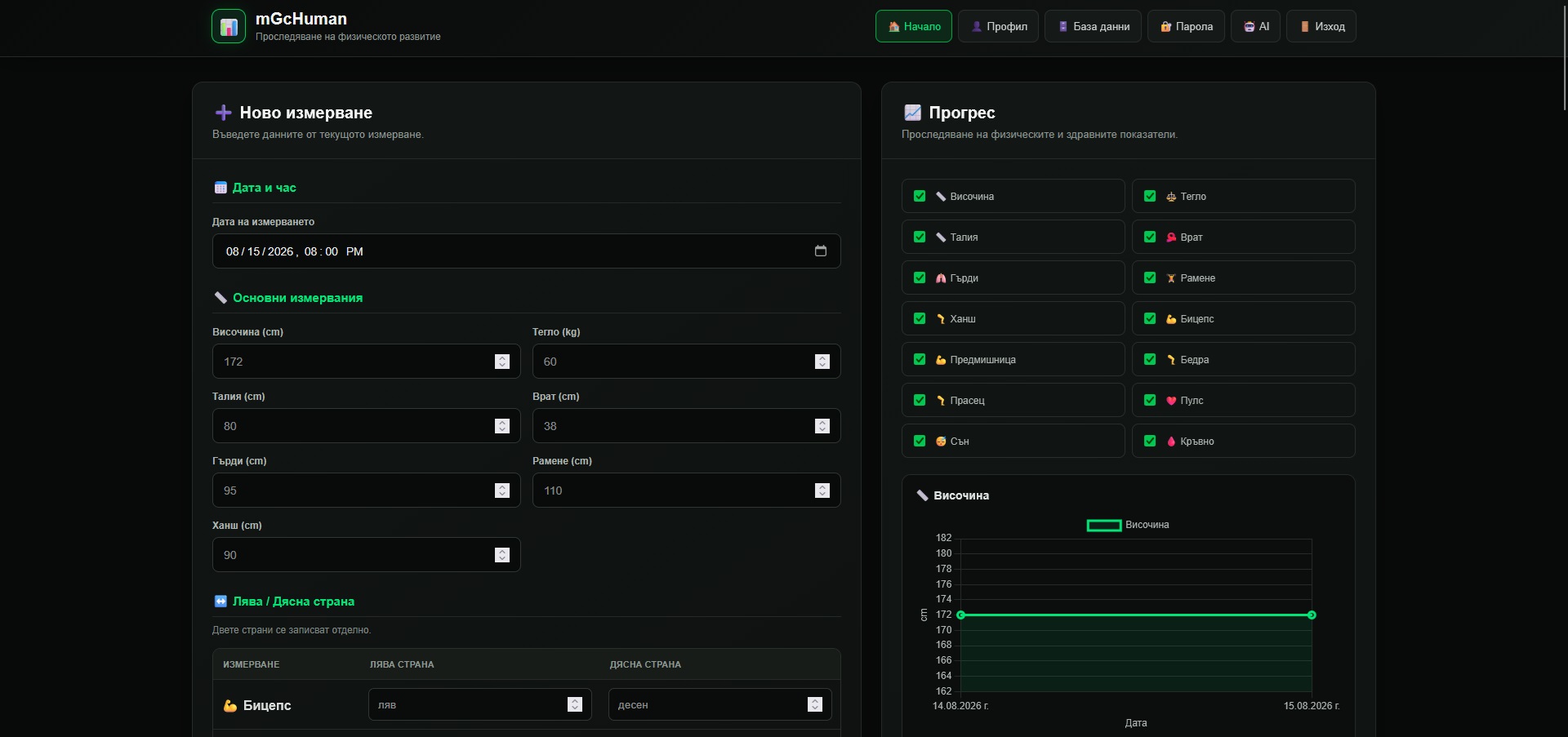Click the date and time input field

pos(527,251)
